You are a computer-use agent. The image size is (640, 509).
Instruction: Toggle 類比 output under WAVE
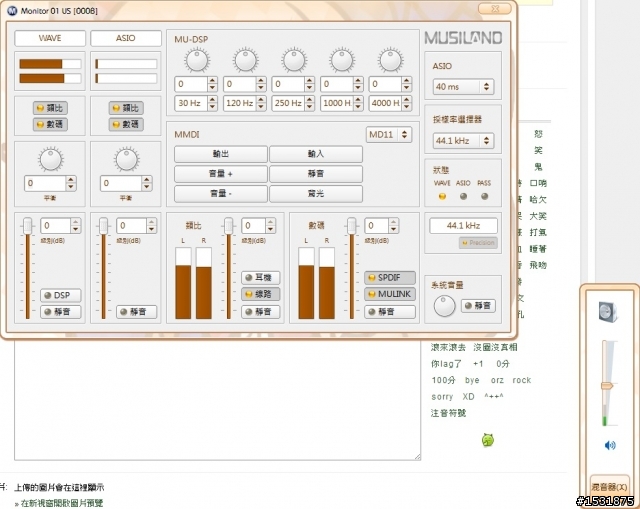point(50,108)
